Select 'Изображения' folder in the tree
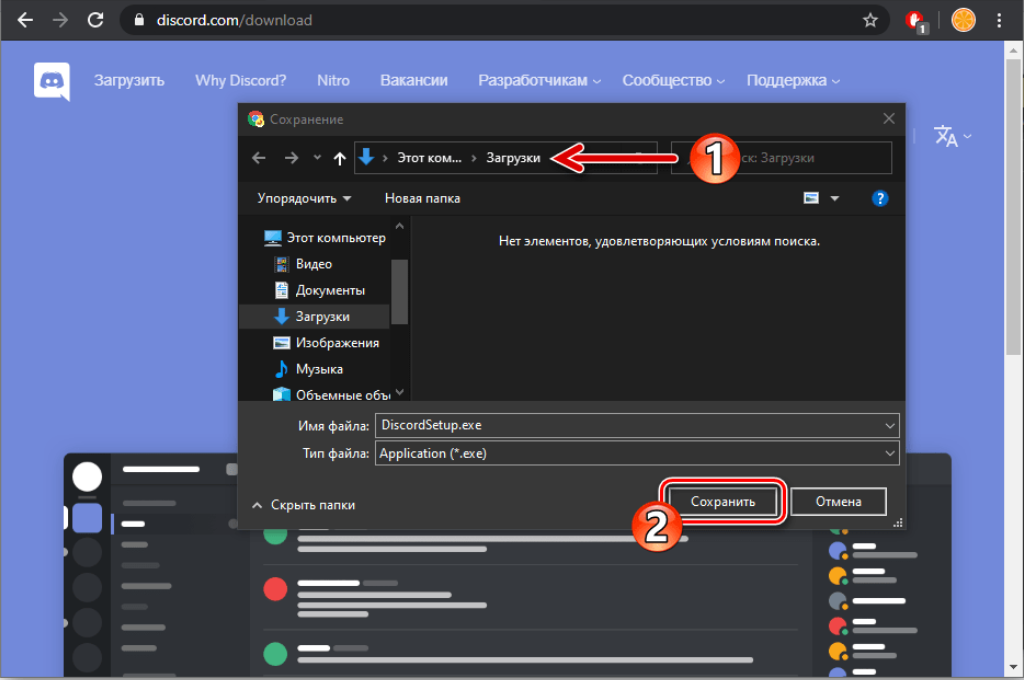Viewport: 1024px width, 680px height. [x=326, y=342]
